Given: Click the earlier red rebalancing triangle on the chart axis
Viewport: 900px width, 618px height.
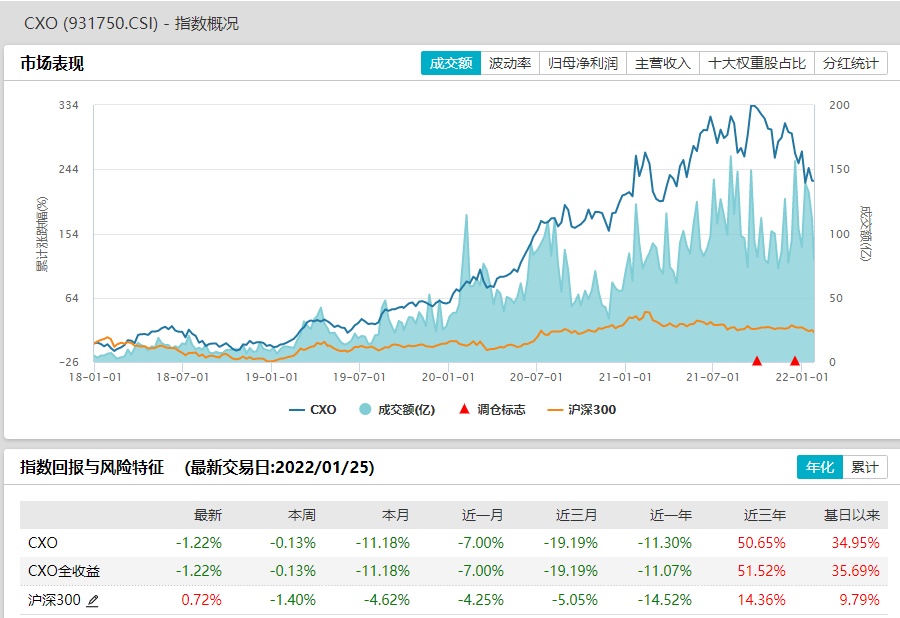Looking at the screenshot, I should pyautogui.click(x=757, y=361).
